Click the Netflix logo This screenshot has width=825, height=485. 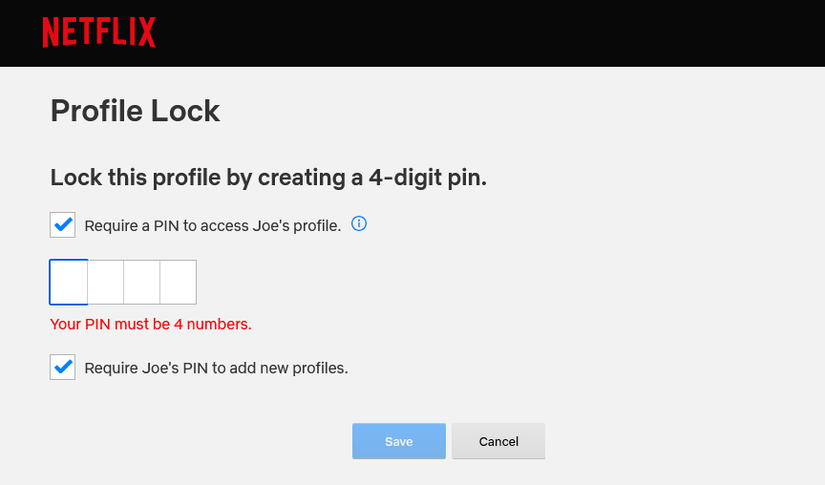pos(99,33)
